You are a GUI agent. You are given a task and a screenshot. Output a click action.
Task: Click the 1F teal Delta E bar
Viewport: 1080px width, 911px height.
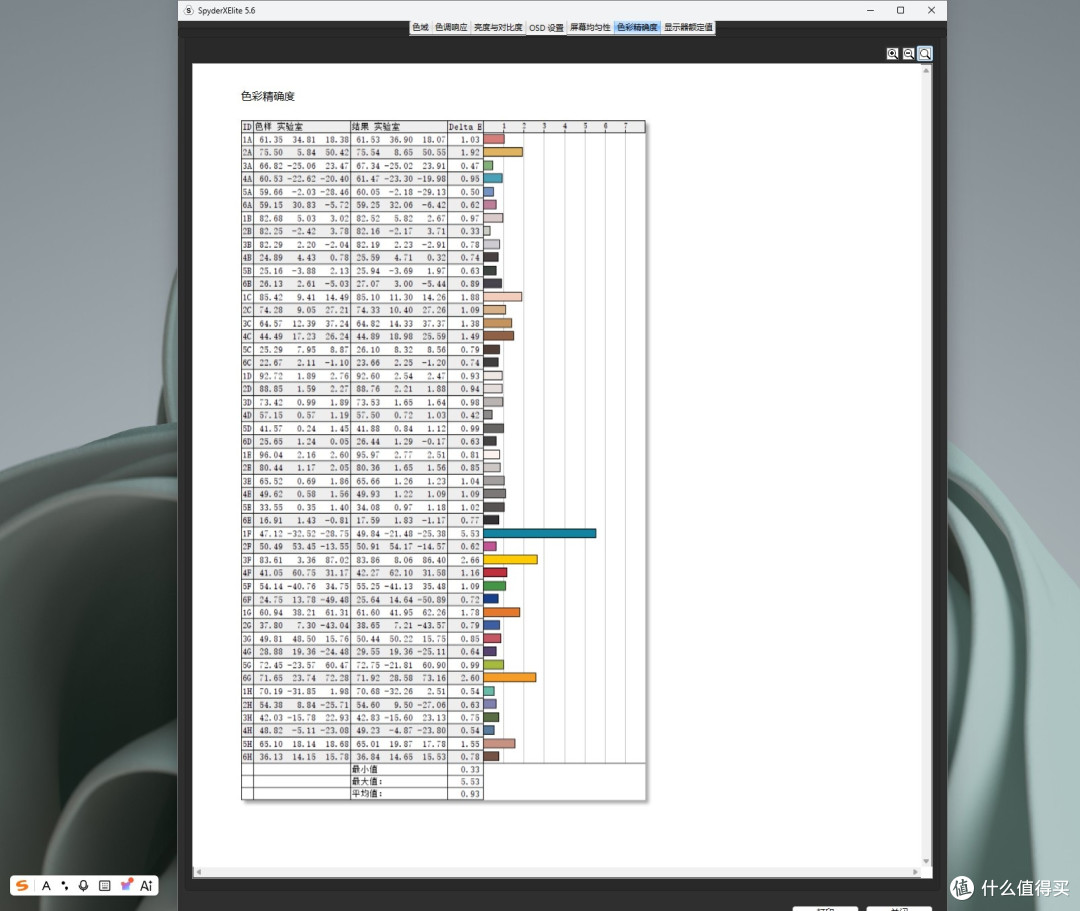coord(540,534)
